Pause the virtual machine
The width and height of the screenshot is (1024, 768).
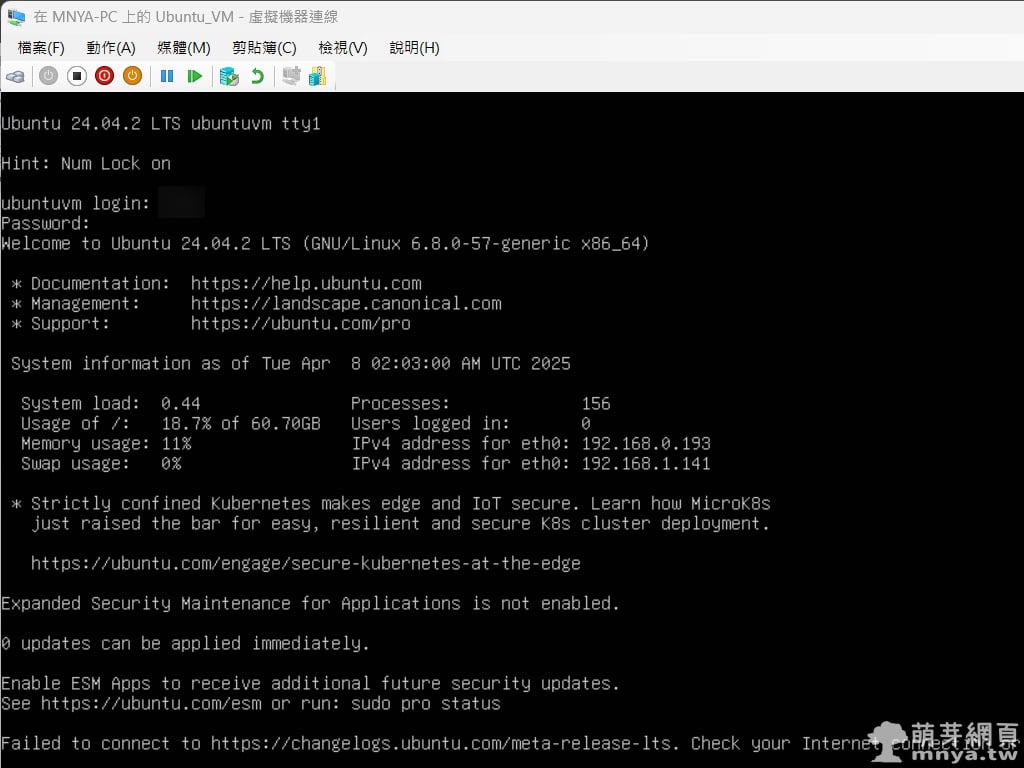point(167,76)
